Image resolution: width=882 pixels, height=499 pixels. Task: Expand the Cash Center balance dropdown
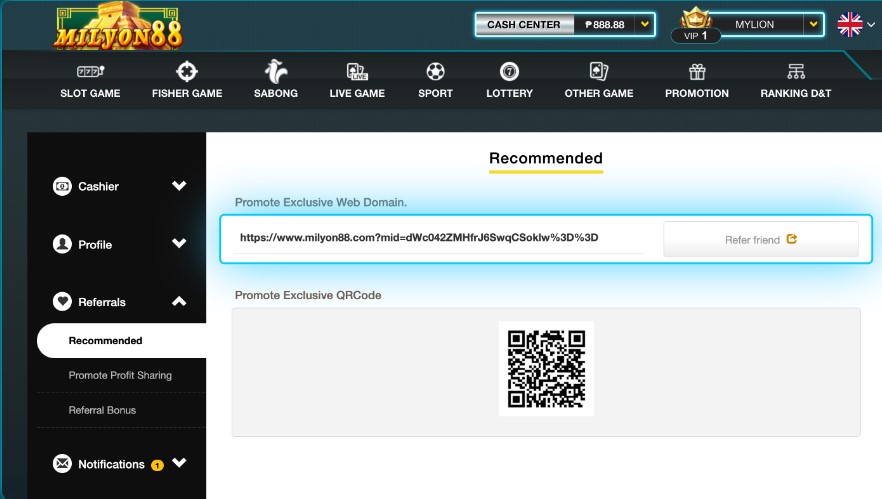645,24
